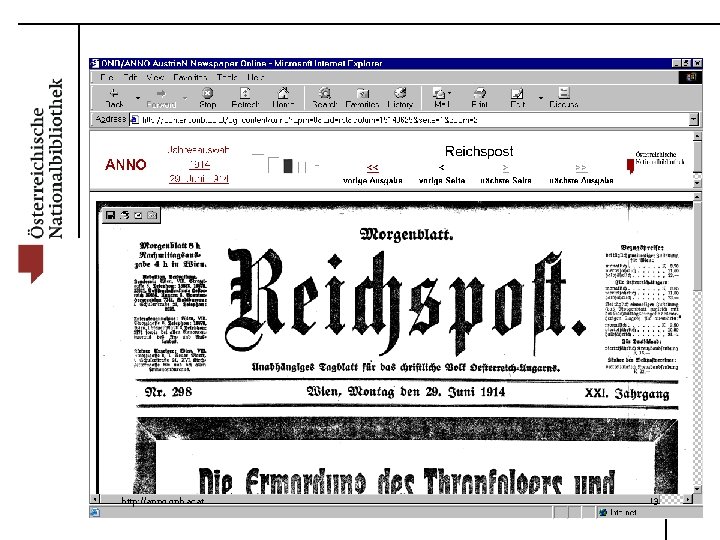Go to nächste Ausgabe with >> link
This screenshot has height=540, width=720.
point(581,168)
